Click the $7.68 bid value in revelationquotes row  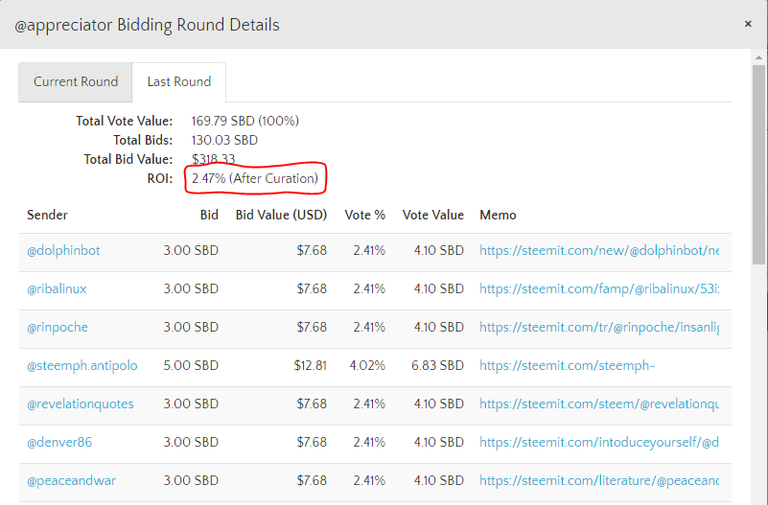312,404
